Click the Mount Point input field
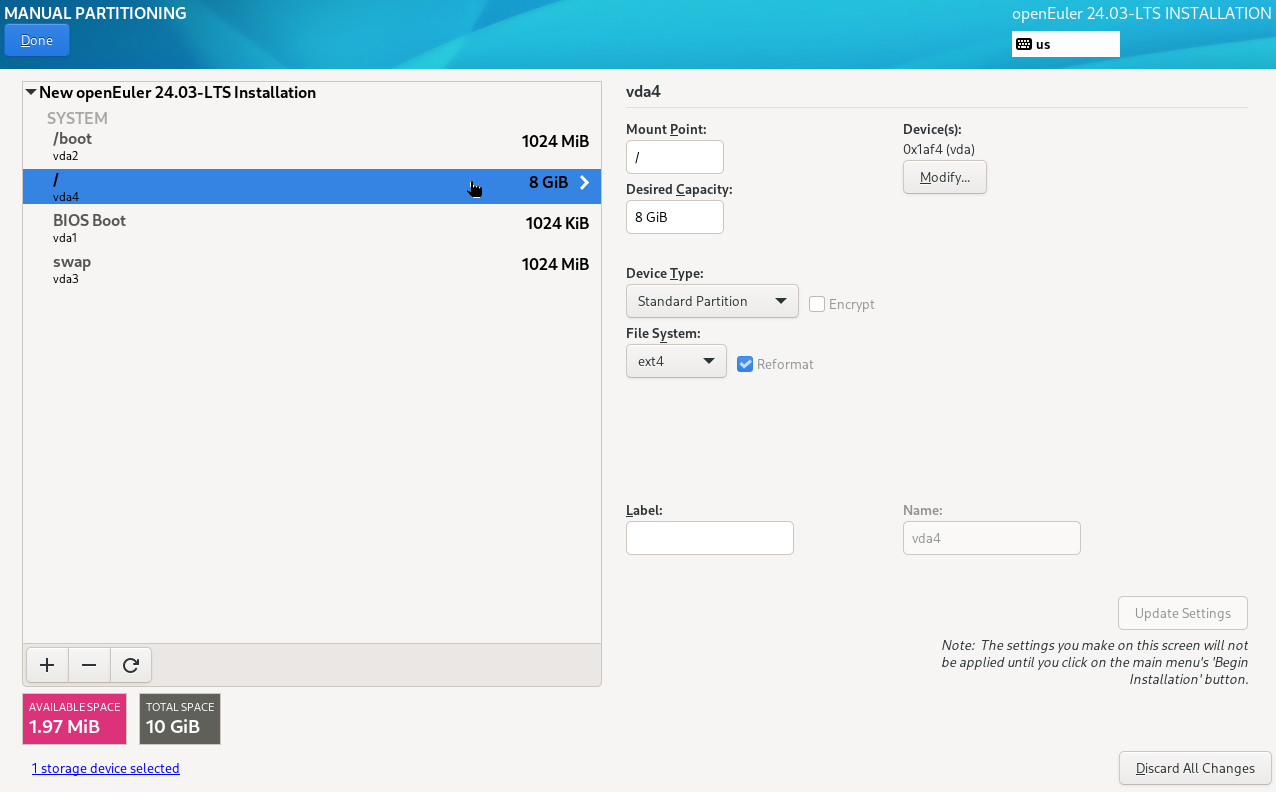Screen dimensions: 1276x792 [674, 157]
